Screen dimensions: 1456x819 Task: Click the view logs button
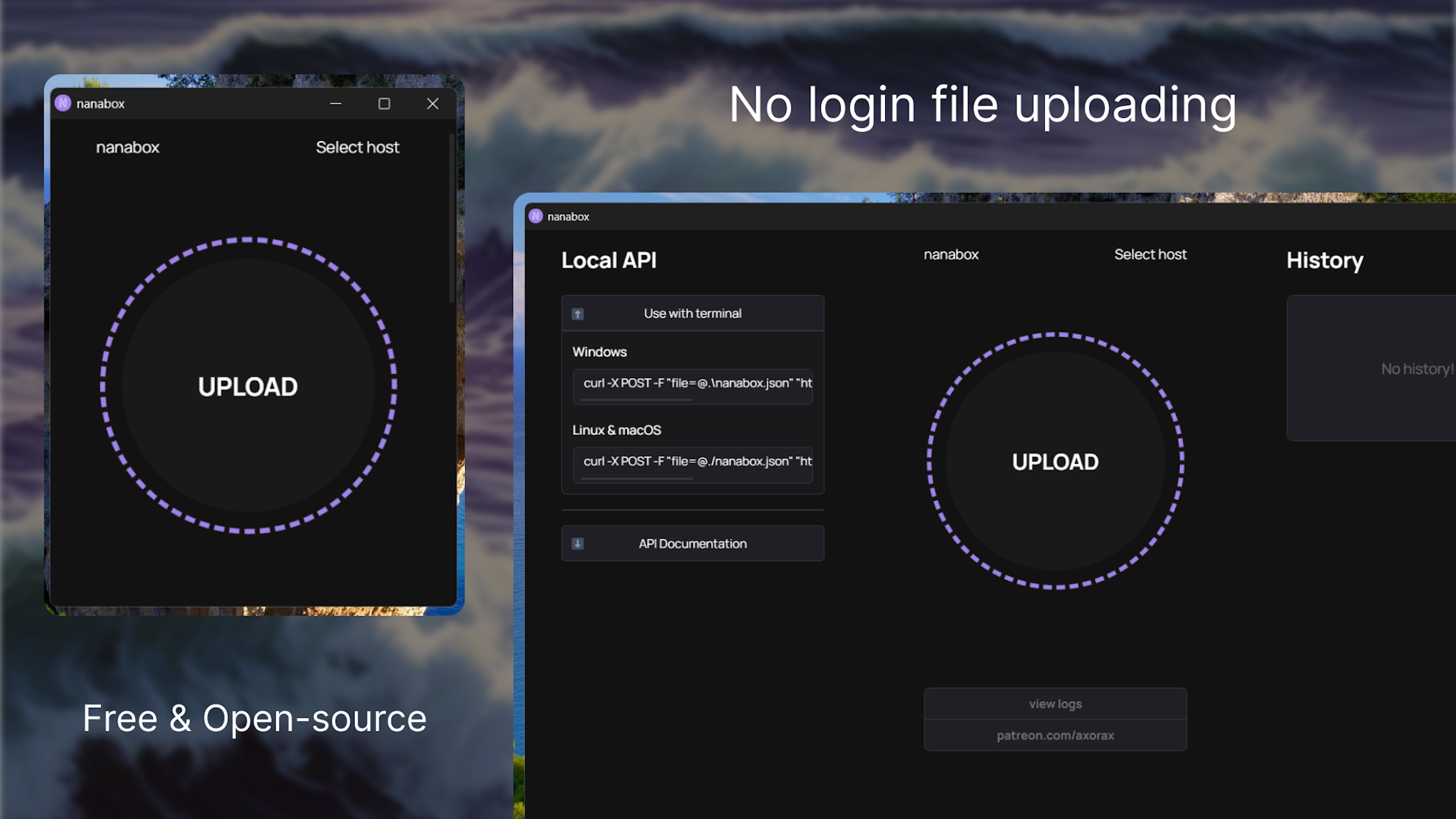1055,703
